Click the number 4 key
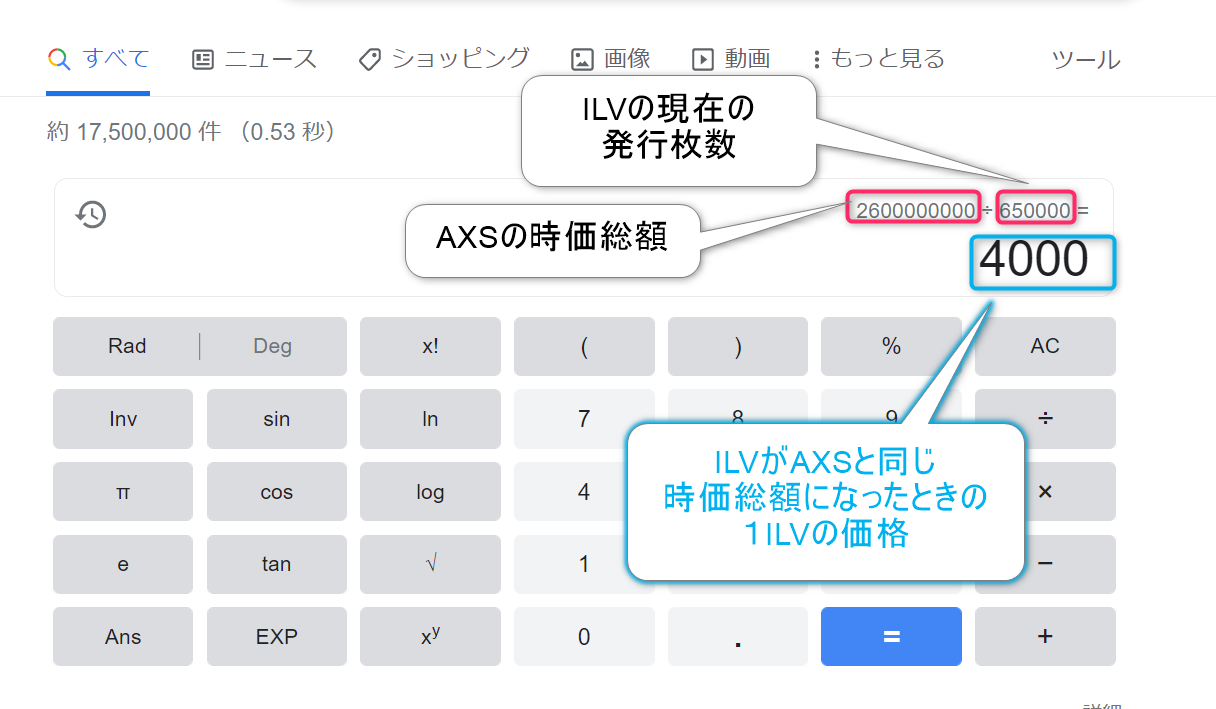Image resolution: width=1216 pixels, height=709 pixels. point(584,492)
